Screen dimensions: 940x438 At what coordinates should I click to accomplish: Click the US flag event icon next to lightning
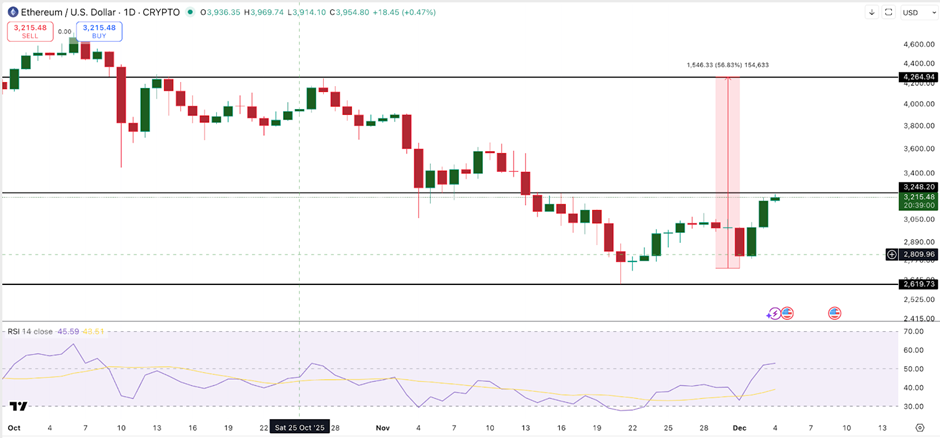coord(787,313)
